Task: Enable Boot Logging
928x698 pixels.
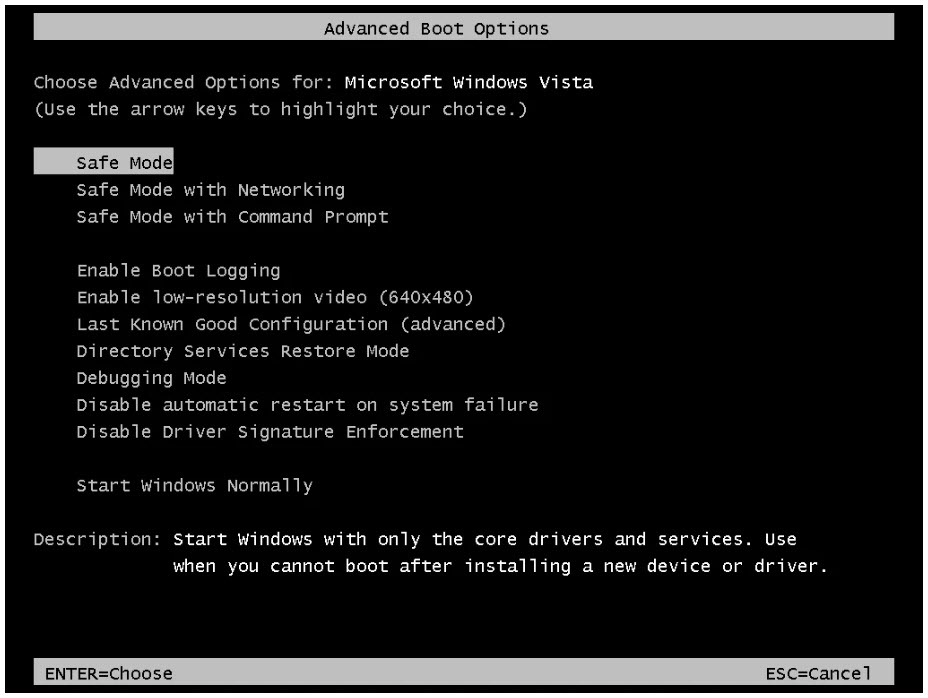Action: (x=178, y=270)
